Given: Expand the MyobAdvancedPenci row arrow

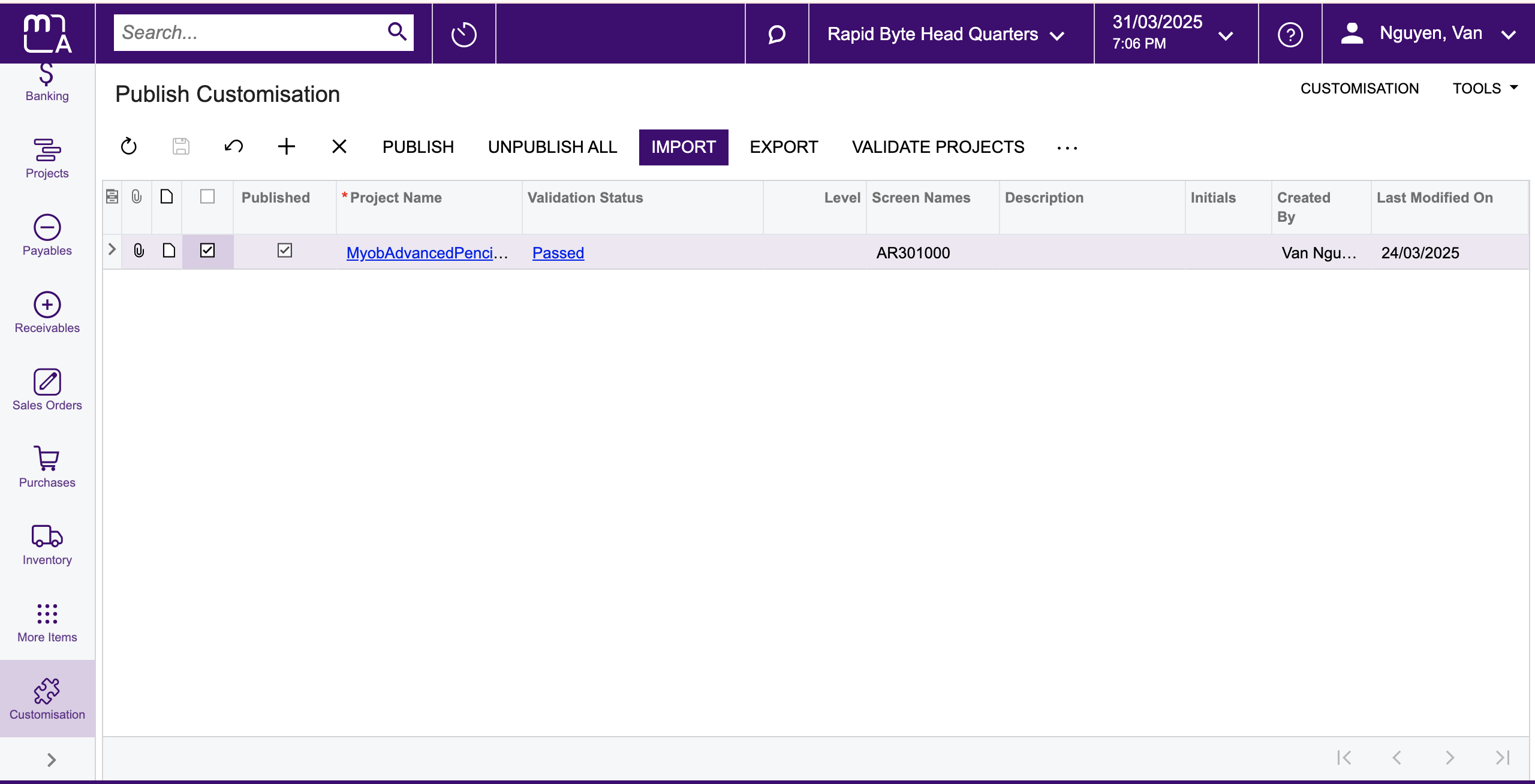Looking at the screenshot, I should pyautogui.click(x=112, y=249).
